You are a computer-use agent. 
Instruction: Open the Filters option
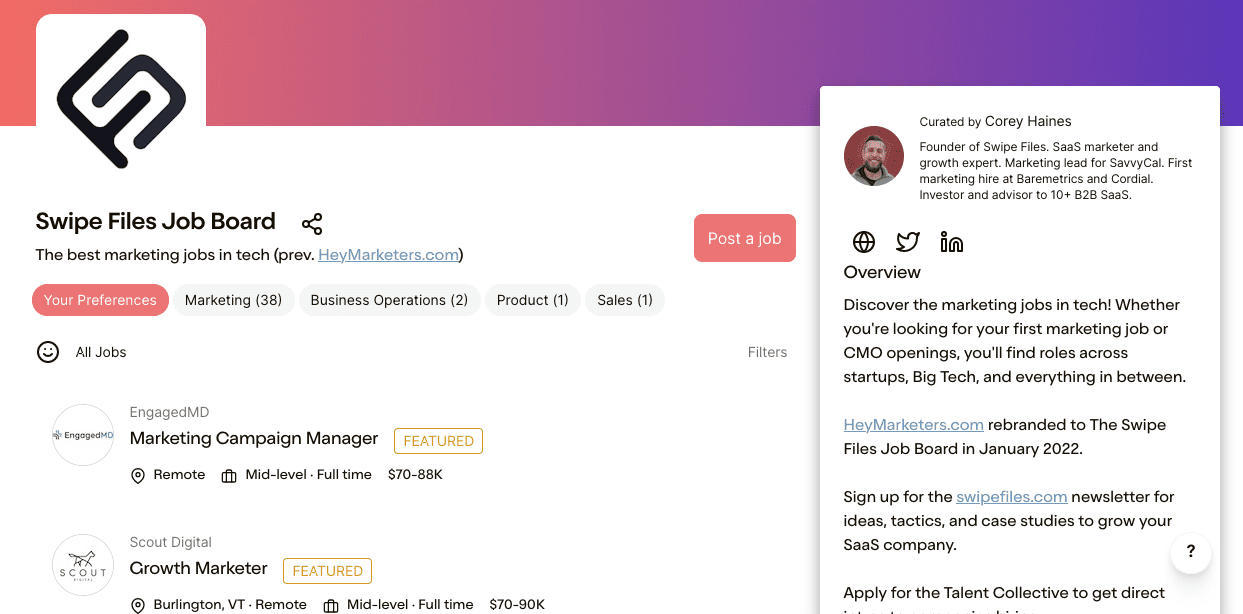tap(767, 352)
